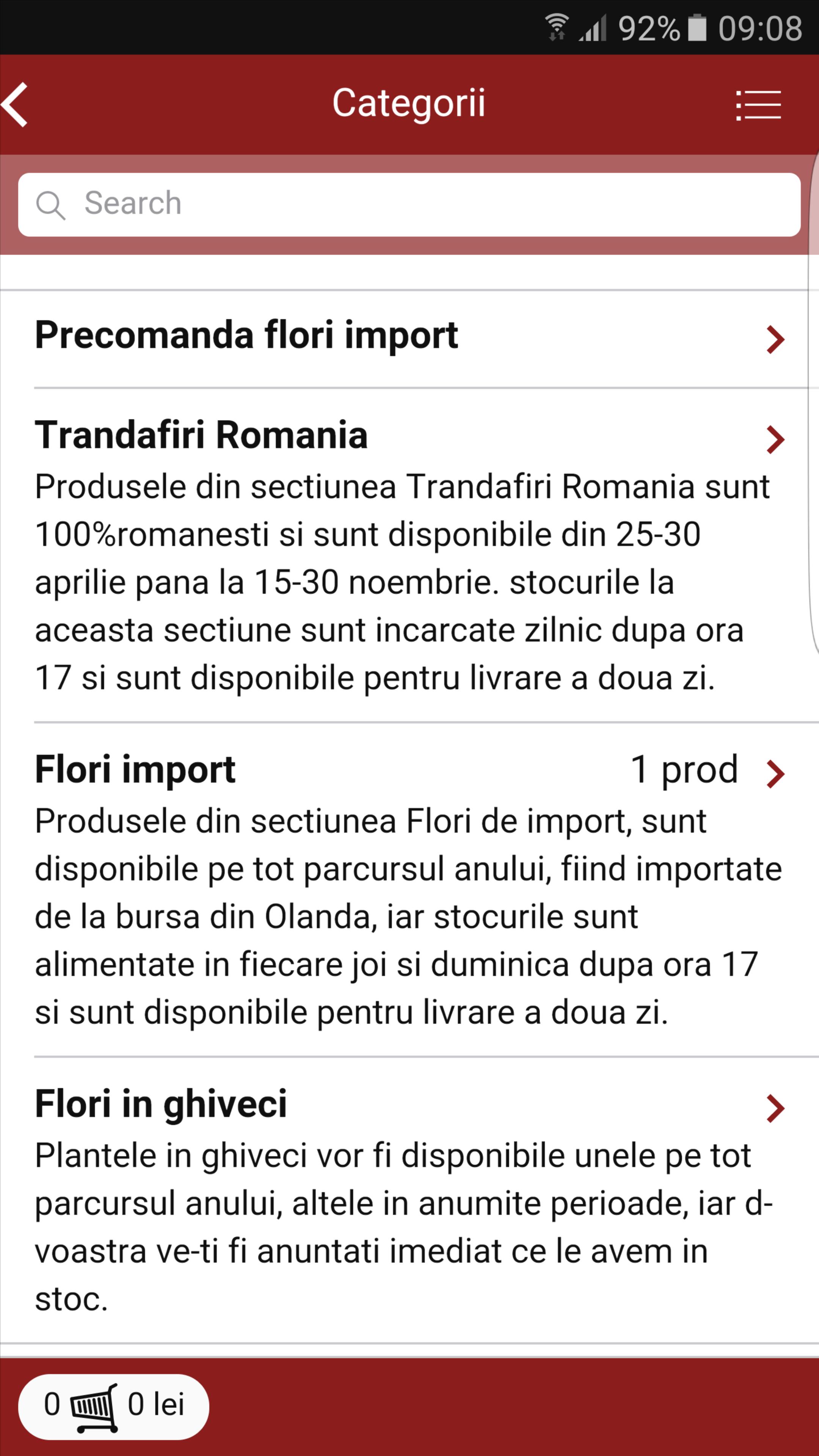Click the Search input field
Screen dimensions: 819x1456
coord(409,205)
